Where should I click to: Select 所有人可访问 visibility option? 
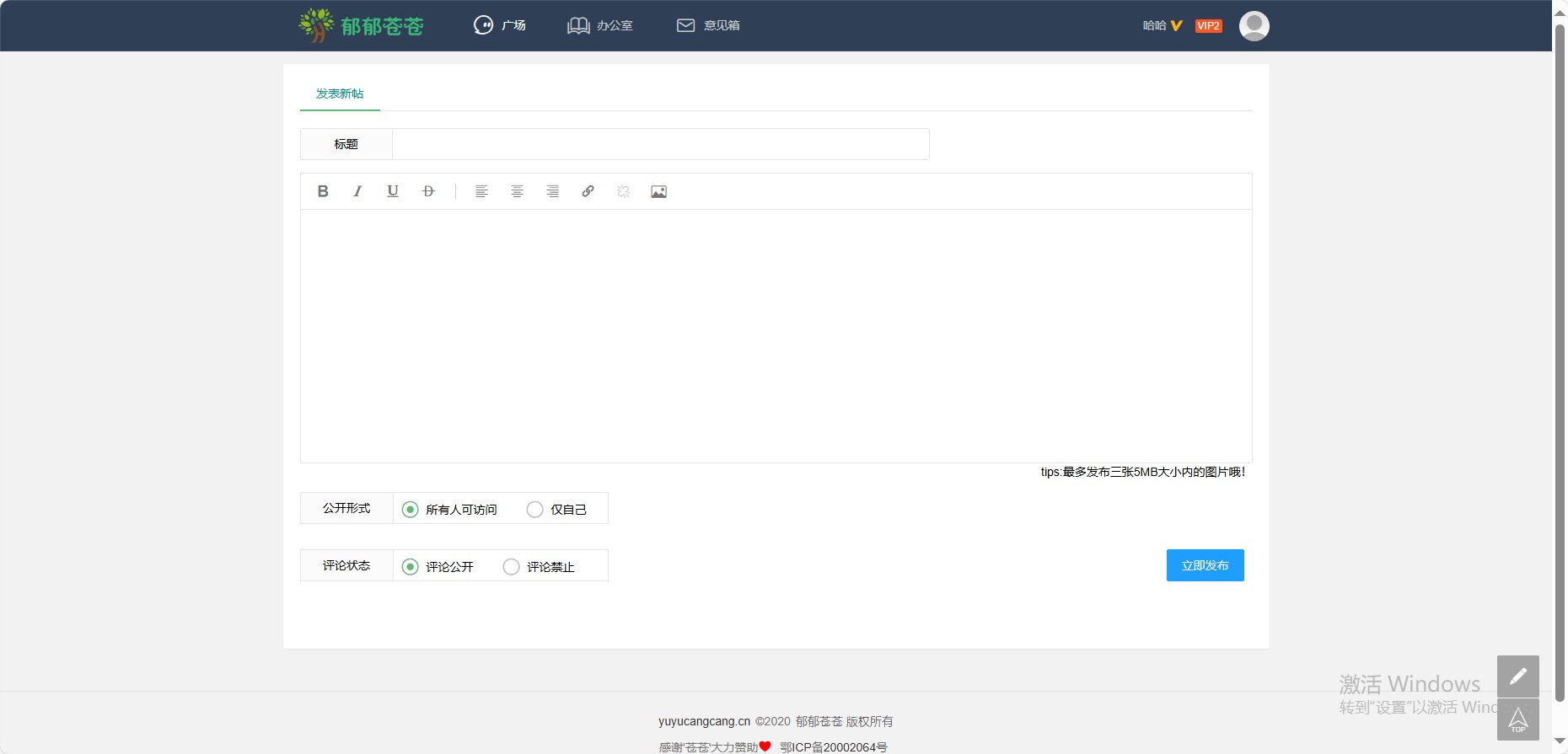click(x=449, y=509)
